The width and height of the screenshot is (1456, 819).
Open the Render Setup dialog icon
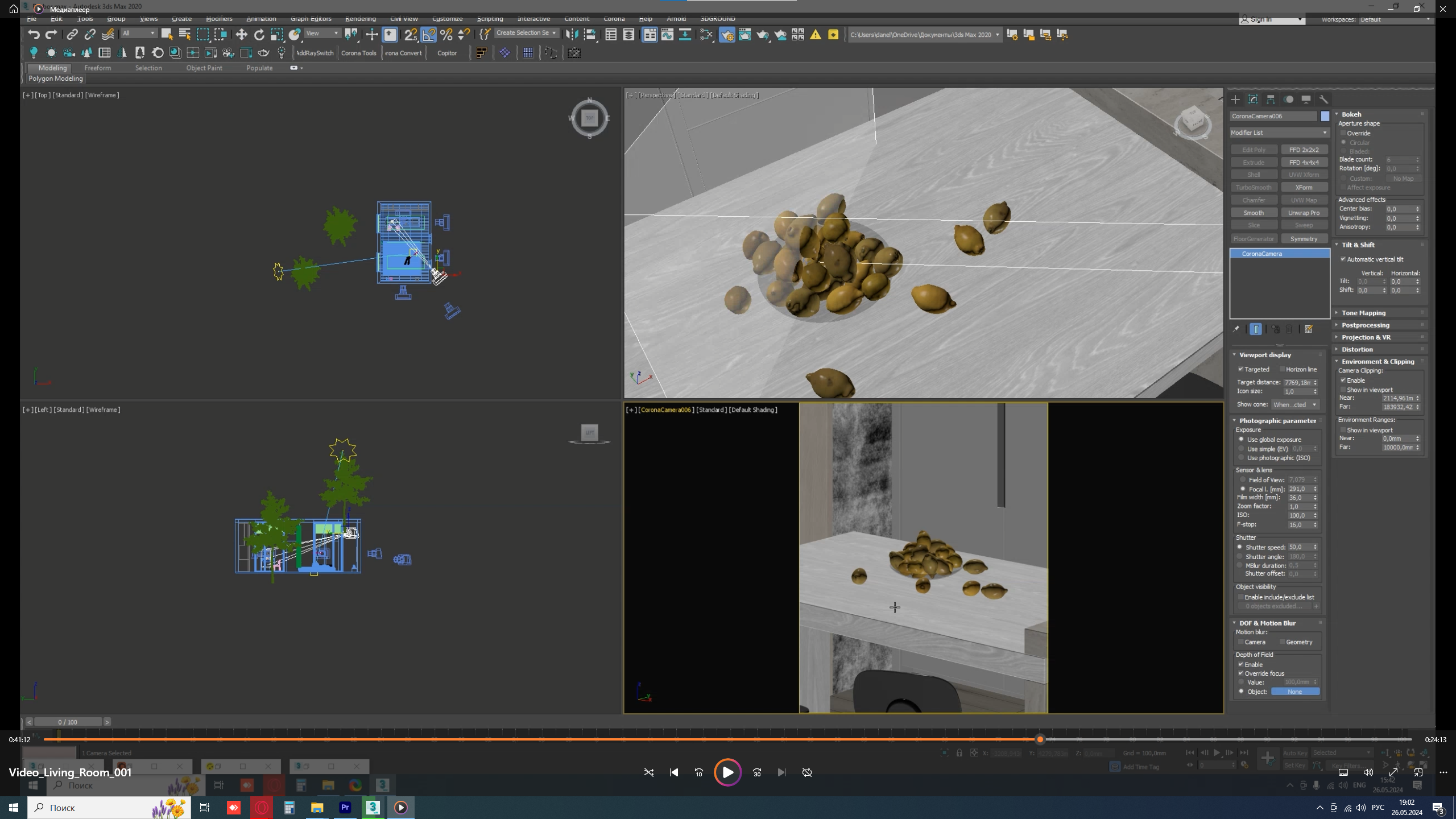(727, 34)
